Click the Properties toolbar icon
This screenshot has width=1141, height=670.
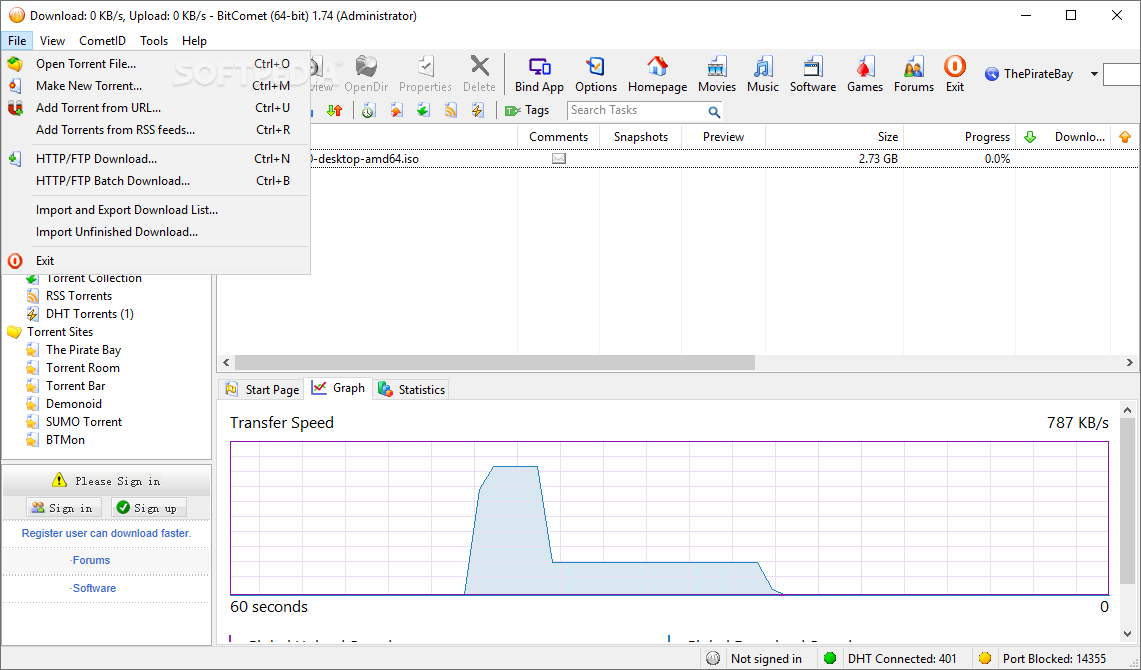426,74
